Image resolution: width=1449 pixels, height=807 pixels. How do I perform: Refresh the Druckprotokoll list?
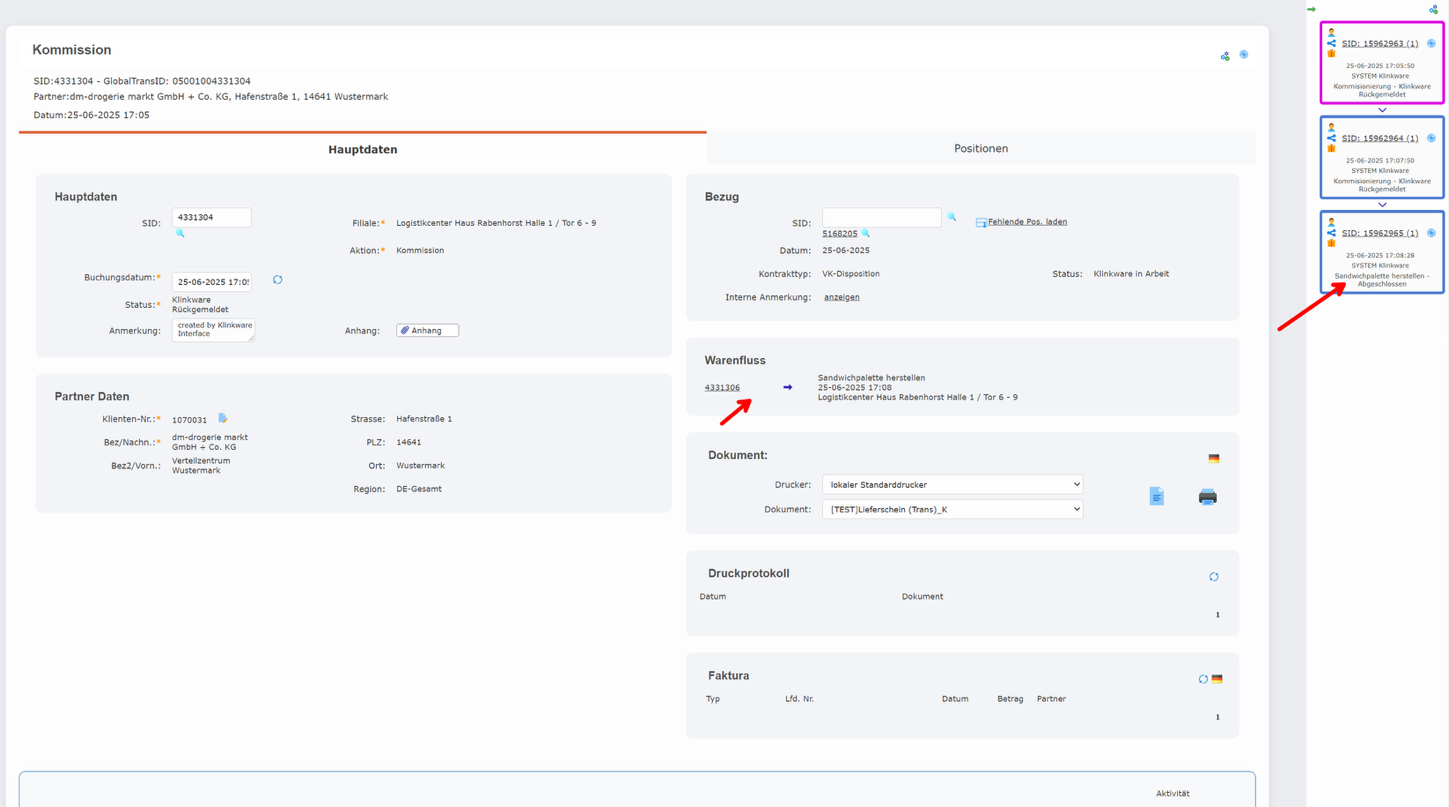[1213, 577]
